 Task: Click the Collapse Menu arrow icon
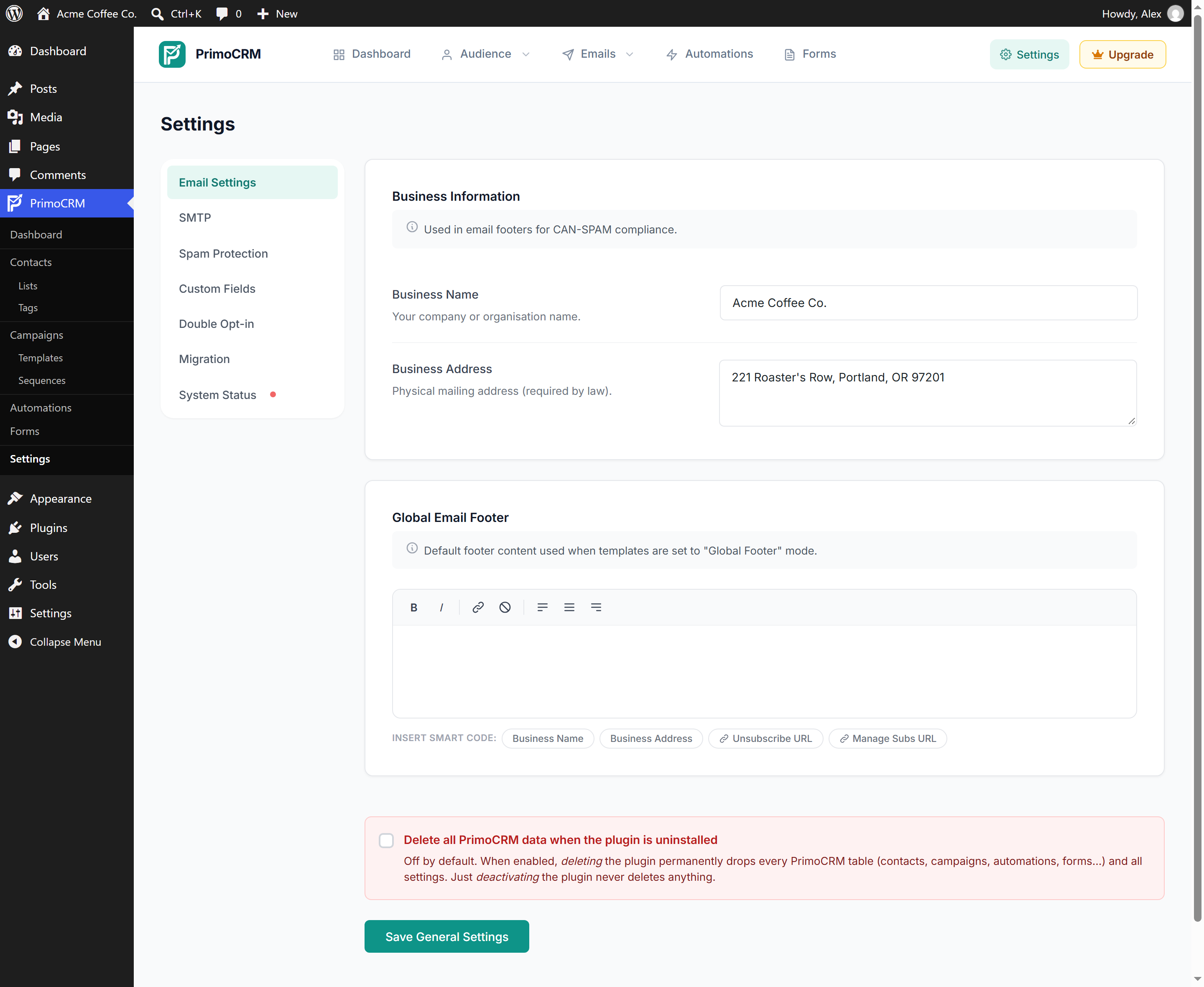pos(15,642)
